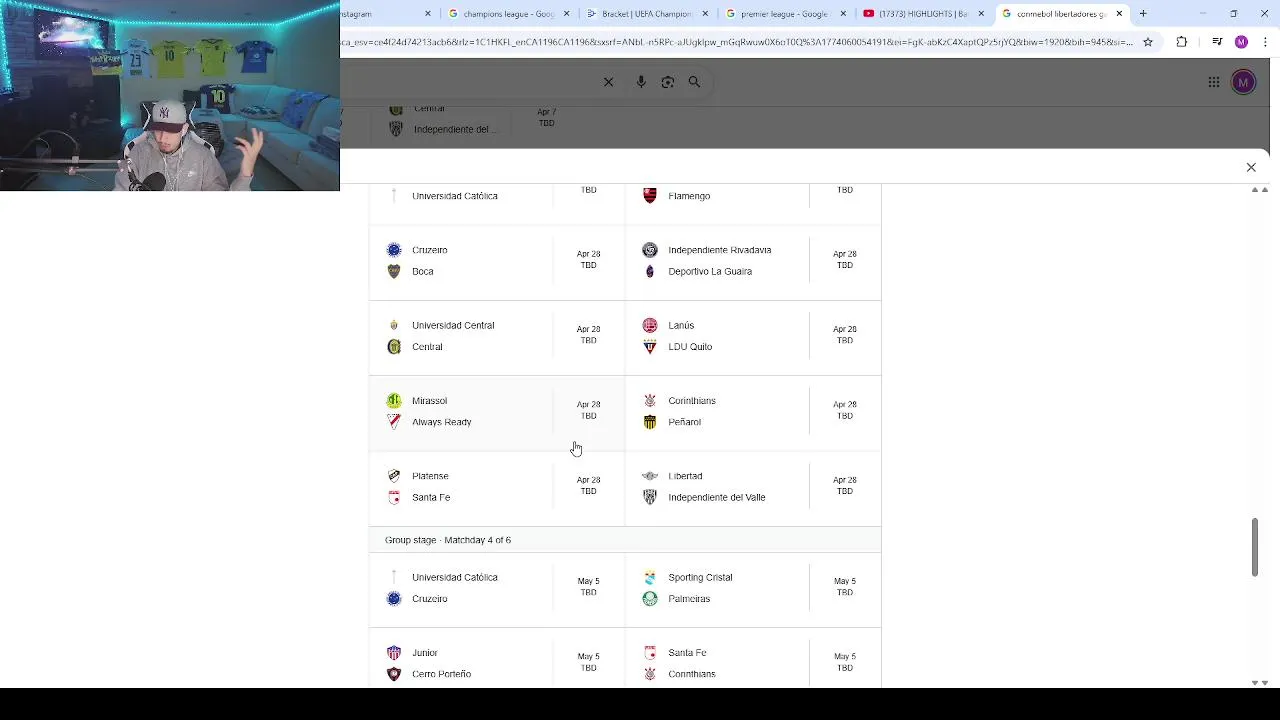The height and width of the screenshot is (720, 1280).
Task: Click 'Always Ready' team name
Action: click(x=441, y=422)
